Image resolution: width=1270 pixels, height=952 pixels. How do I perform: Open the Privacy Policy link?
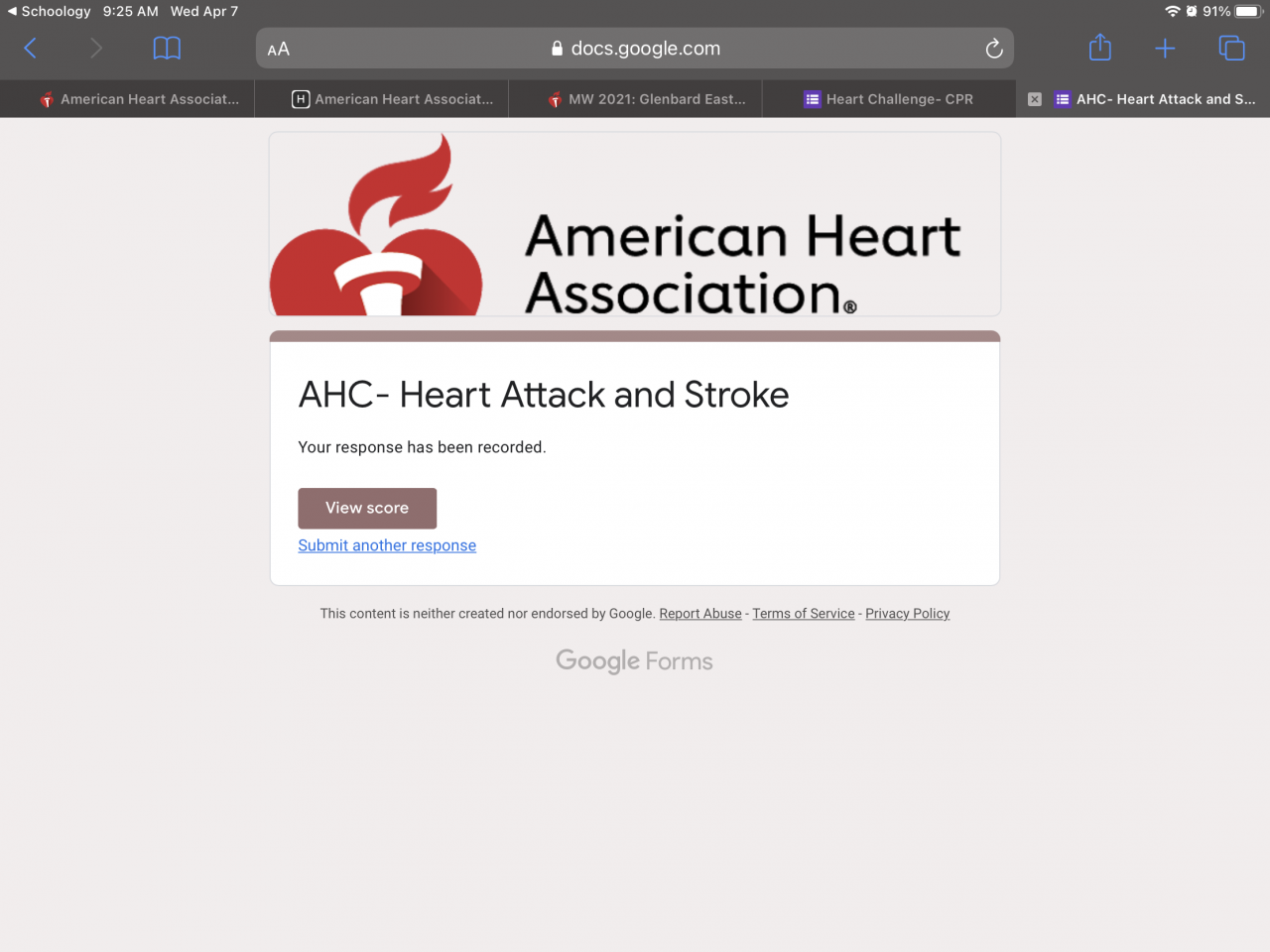click(x=908, y=614)
